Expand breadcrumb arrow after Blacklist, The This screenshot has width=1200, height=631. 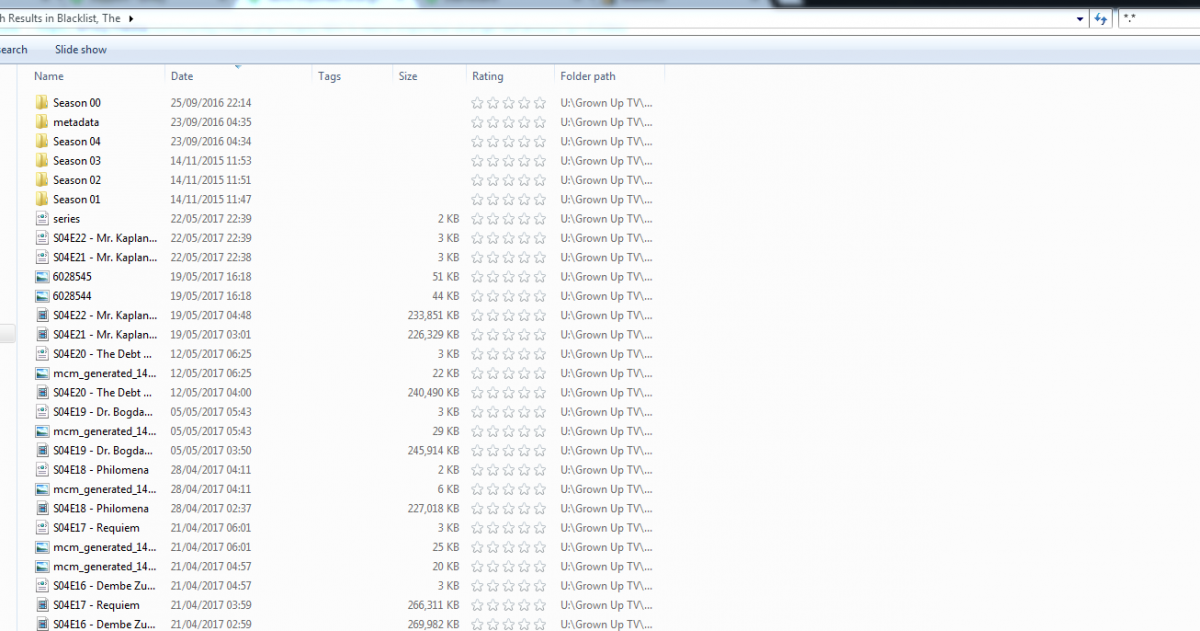131,19
